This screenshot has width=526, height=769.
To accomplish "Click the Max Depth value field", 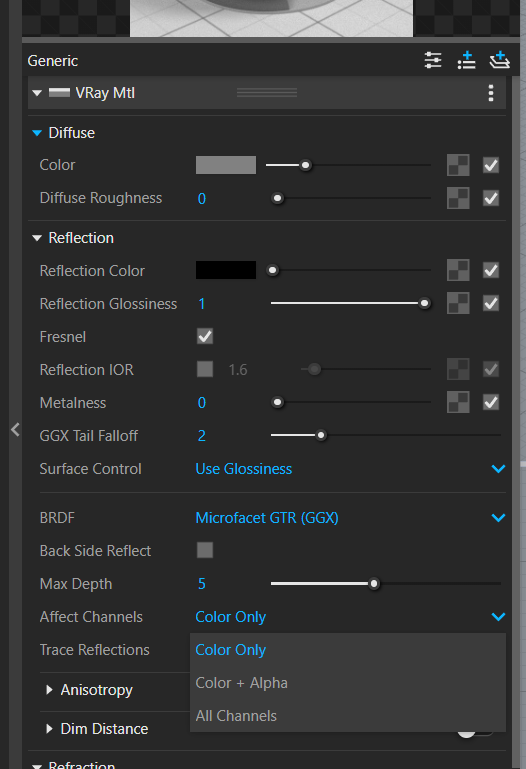I will [x=201, y=584].
